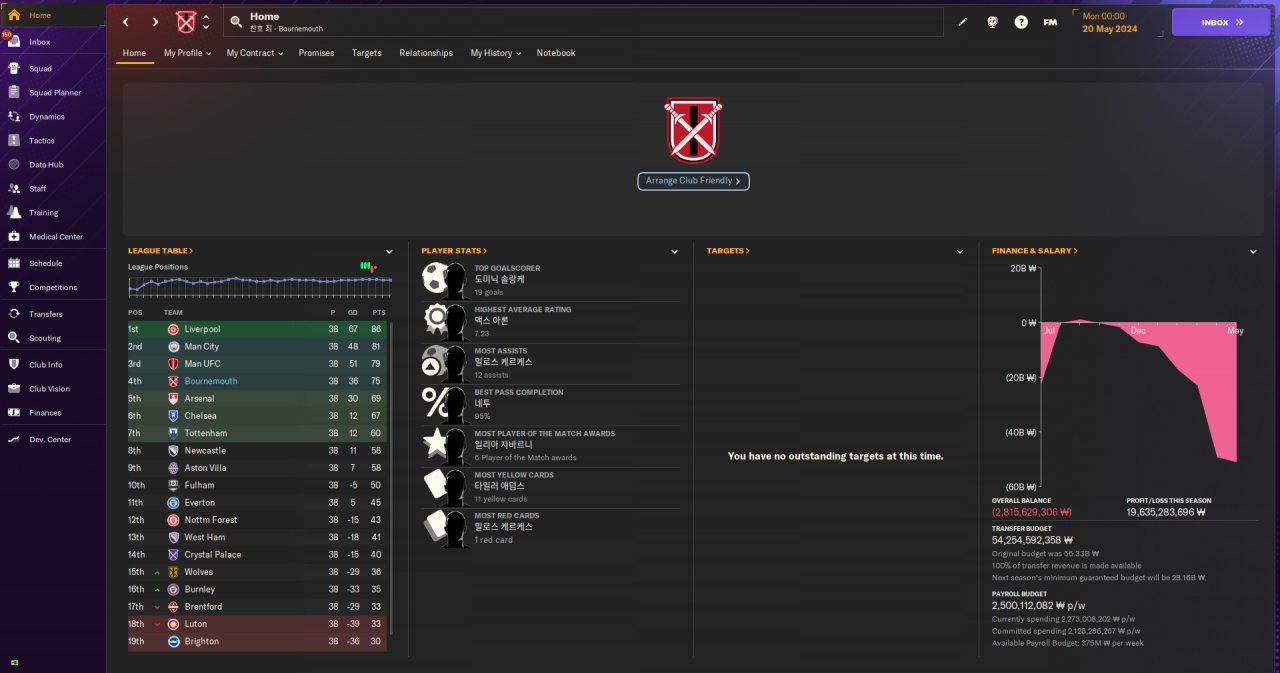Select Man City in league table
This screenshot has height=673, width=1280.
[x=258, y=346]
